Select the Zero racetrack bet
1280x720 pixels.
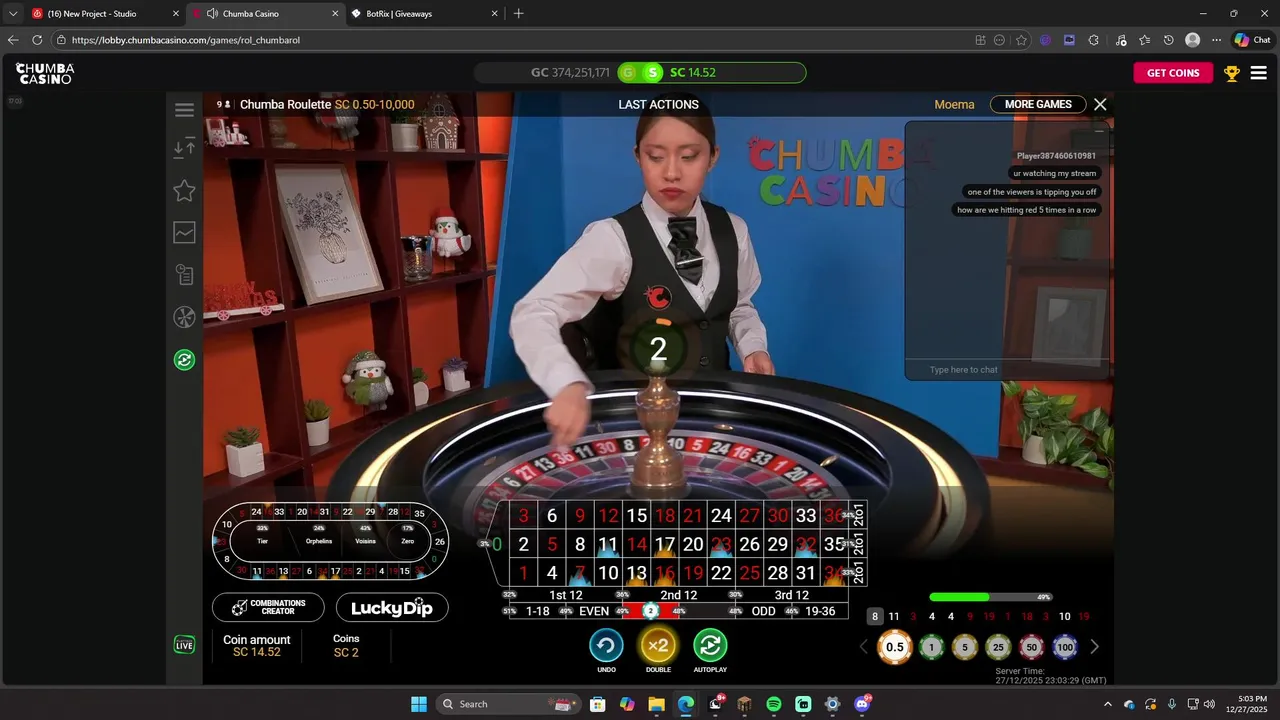(407, 541)
